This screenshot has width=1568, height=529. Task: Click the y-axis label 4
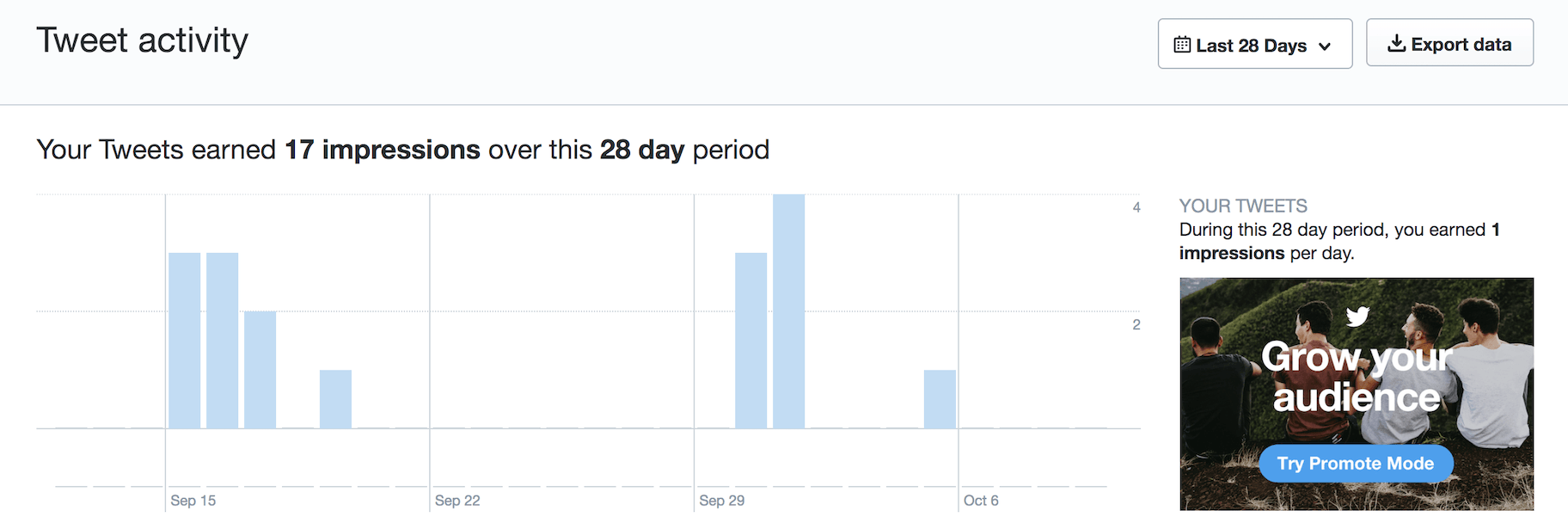[x=1136, y=207]
